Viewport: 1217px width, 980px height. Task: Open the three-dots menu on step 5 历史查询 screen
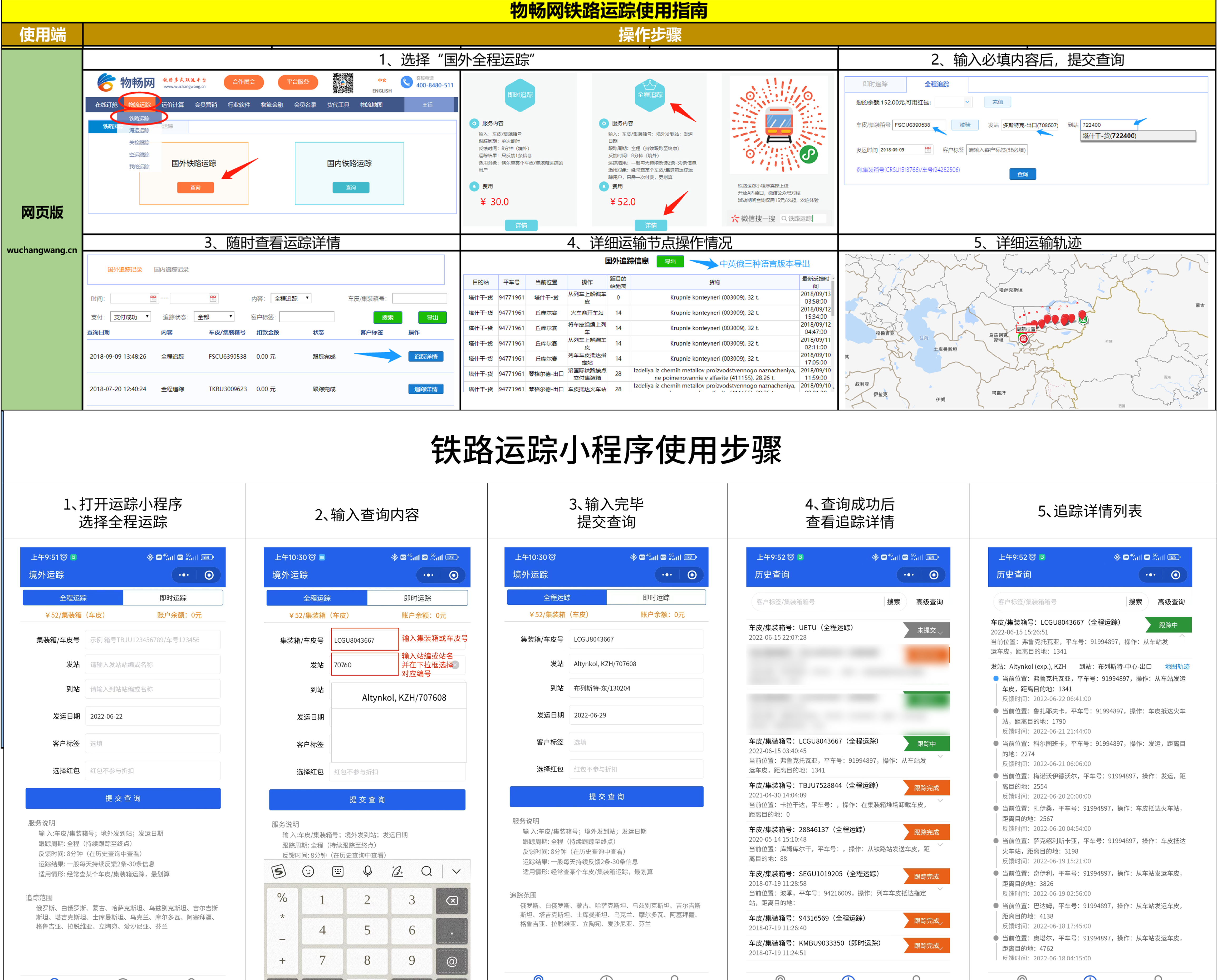tap(1150, 575)
